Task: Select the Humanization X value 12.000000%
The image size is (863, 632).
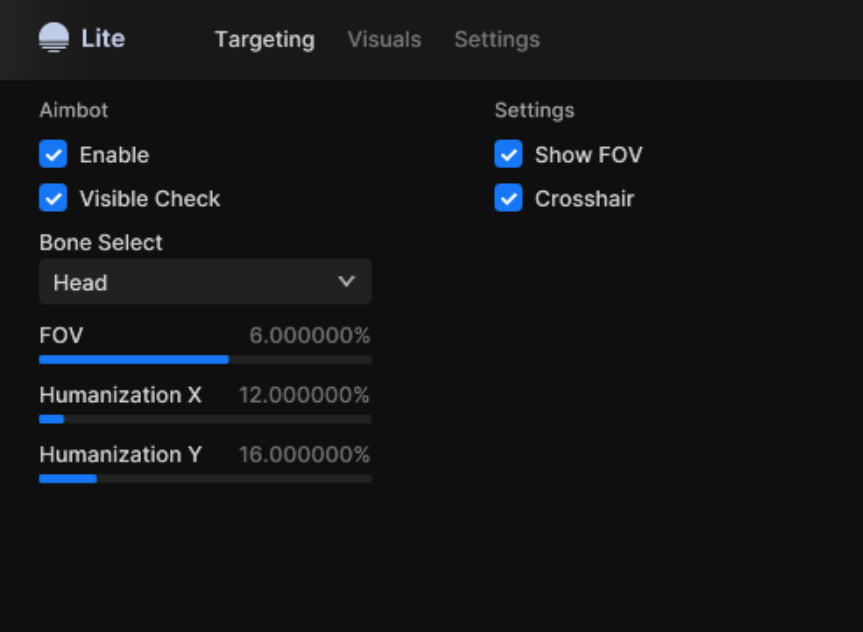Action: [x=304, y=395]
